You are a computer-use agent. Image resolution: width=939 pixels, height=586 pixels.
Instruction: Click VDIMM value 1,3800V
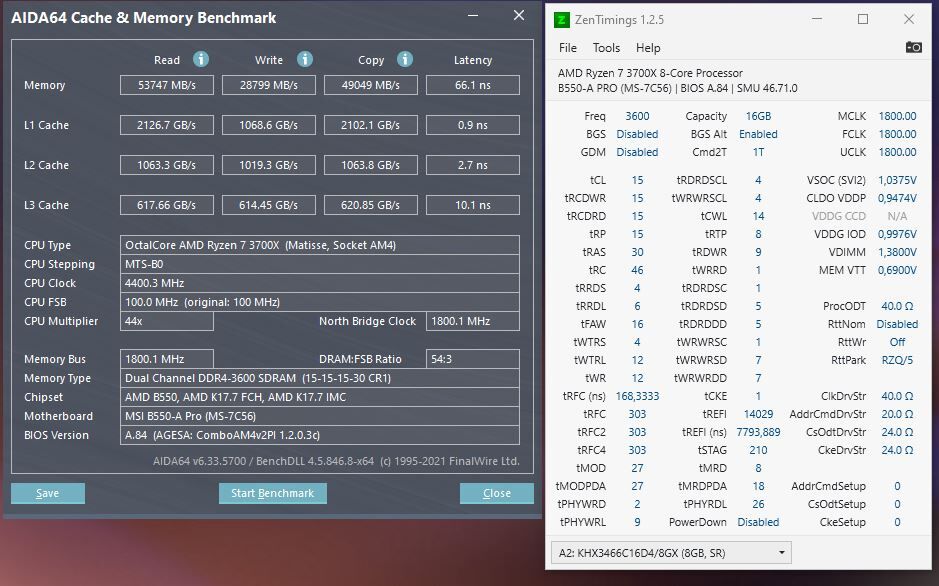pyautogui.click(x=897, y=252)
